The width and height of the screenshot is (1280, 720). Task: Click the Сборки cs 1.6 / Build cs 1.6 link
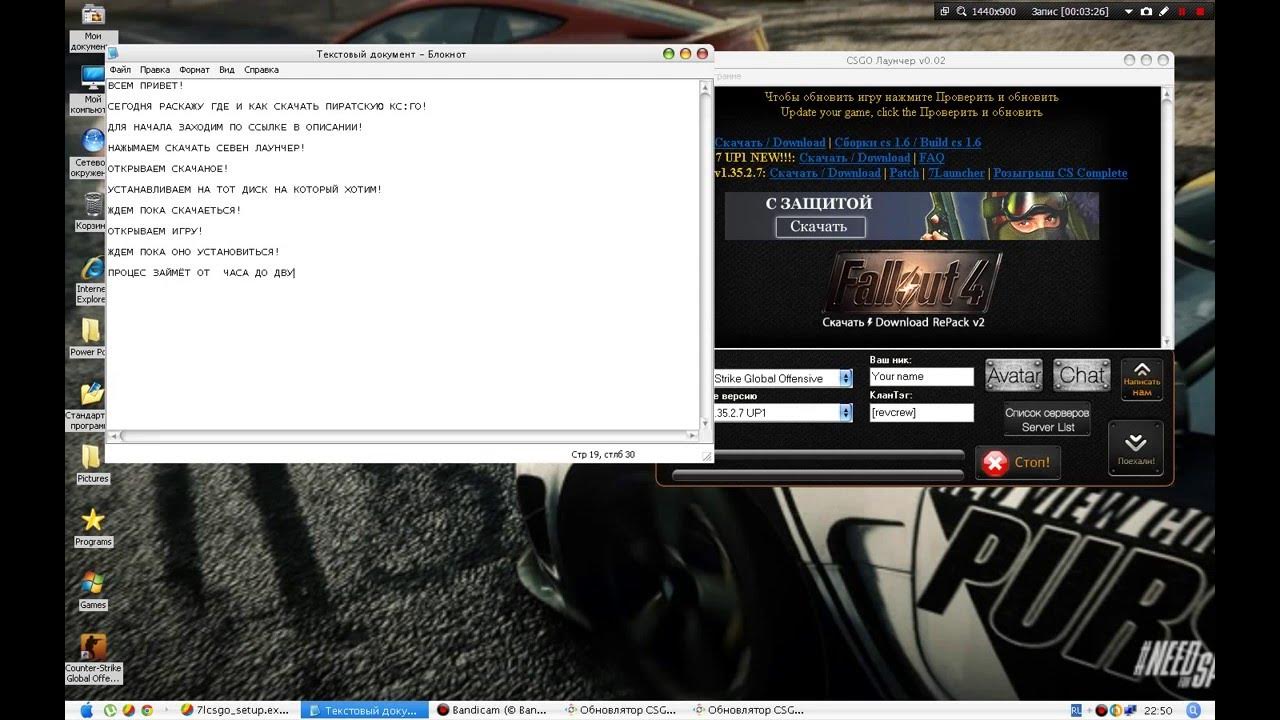pos(907,143)
